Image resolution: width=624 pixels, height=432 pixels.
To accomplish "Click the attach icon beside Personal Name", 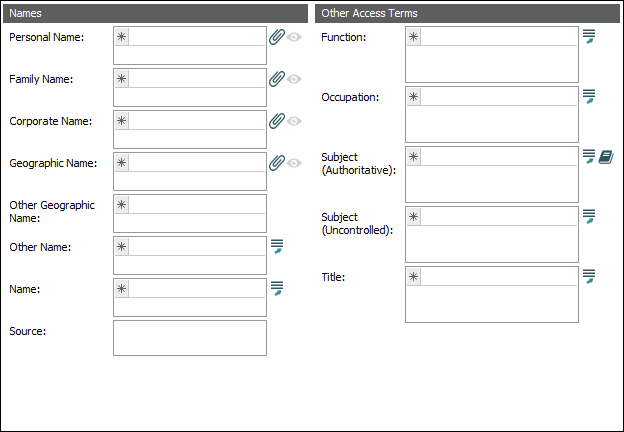I will (x=277, y=37).
